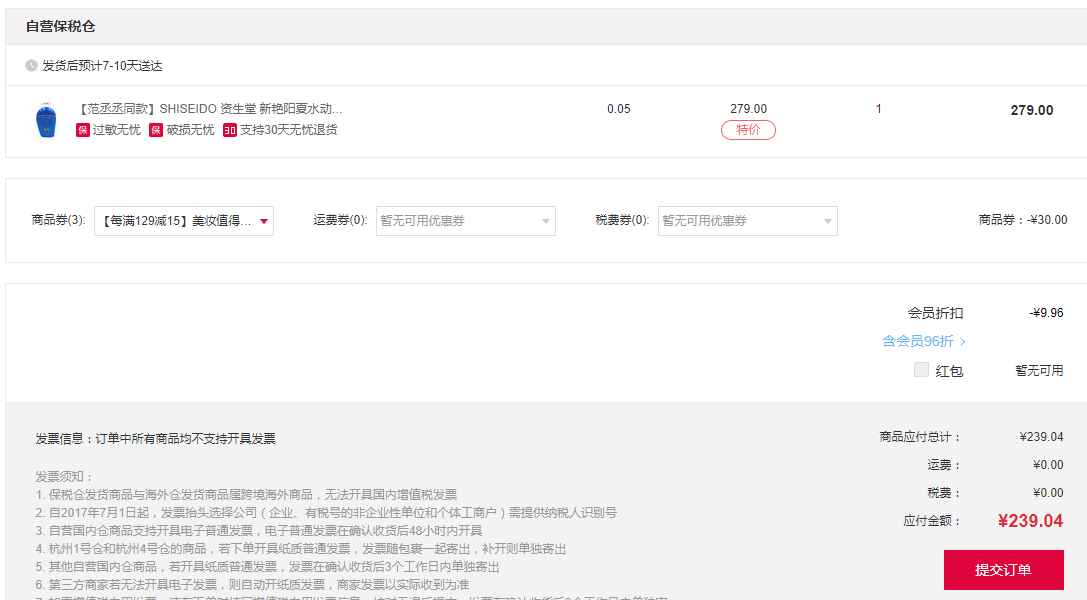Open the 税费券 tax coupon dropdown
The height and width of the screenshot is (600, 1087).
point(747,221)
